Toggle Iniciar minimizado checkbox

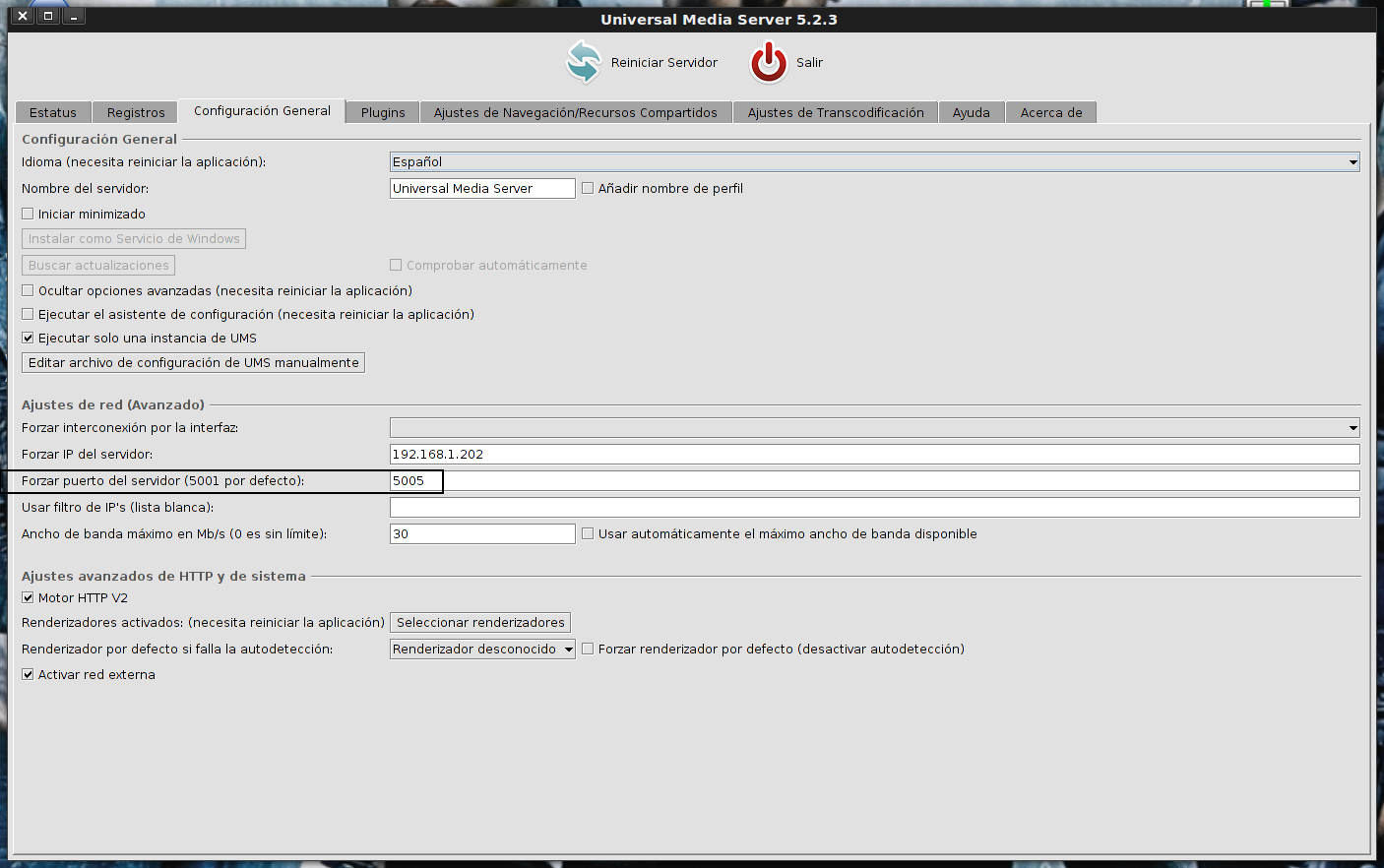click(28, 214)
